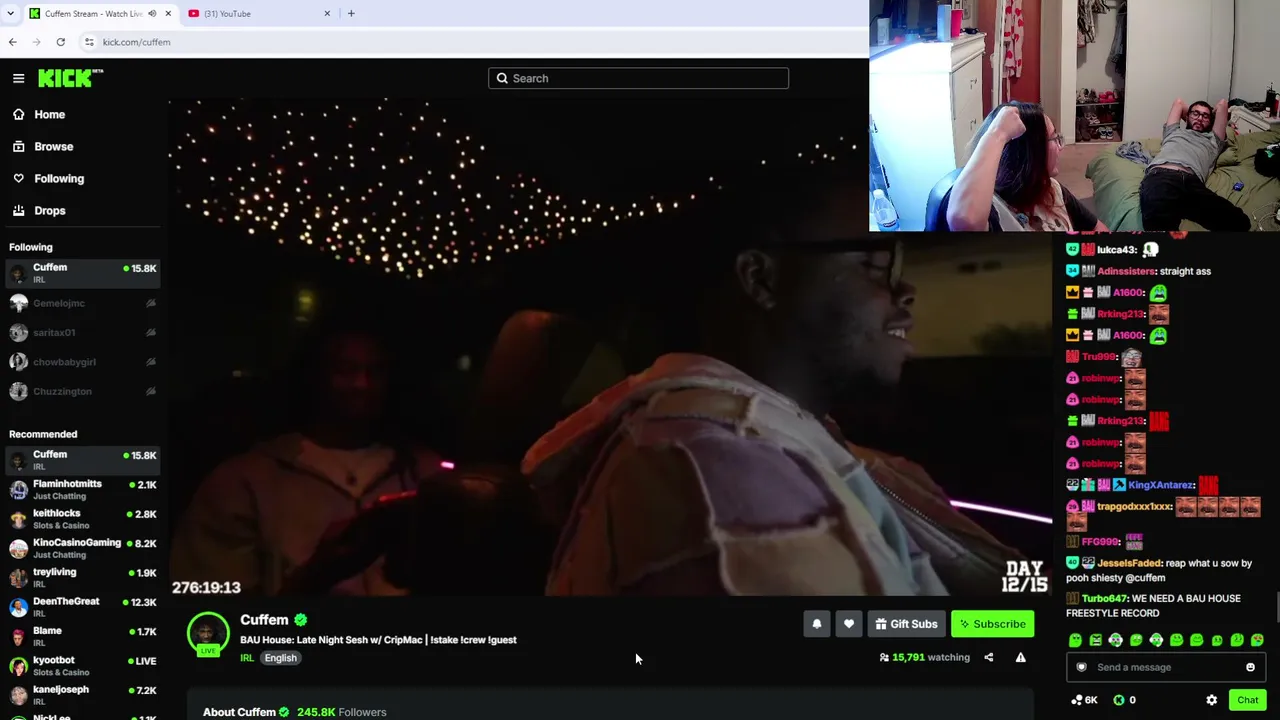1280x720 pixels.
Task: Open the emote picker smiley in chat
Action: (x=1250, y=667)
